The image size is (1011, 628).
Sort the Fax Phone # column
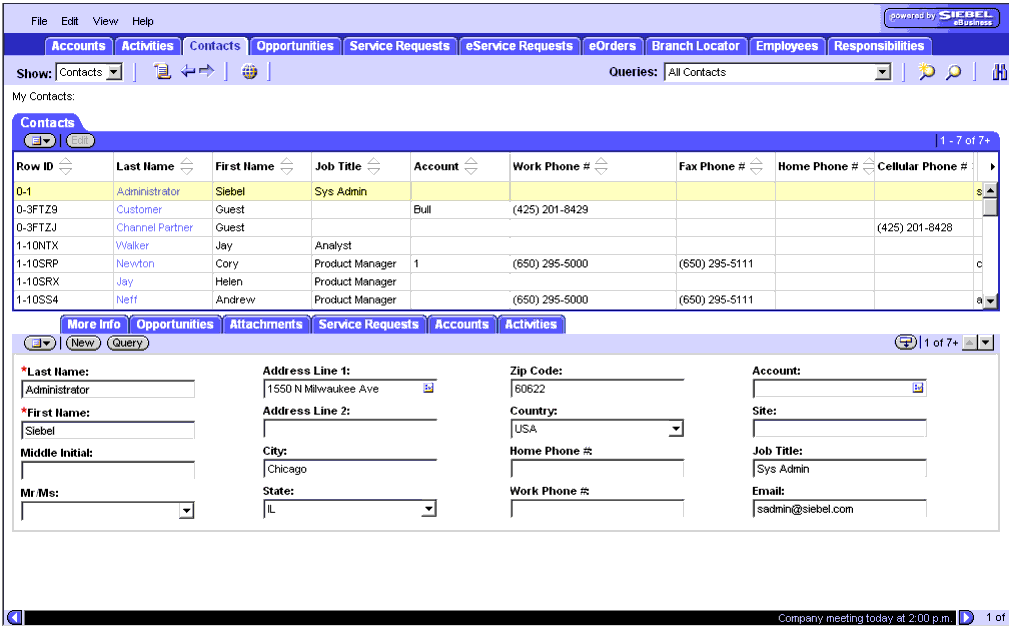tap(756, 166)
